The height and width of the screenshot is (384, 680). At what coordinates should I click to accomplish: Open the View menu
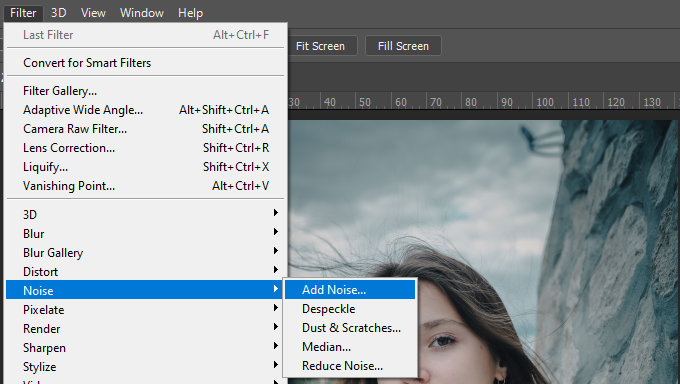tap(93, 13)
